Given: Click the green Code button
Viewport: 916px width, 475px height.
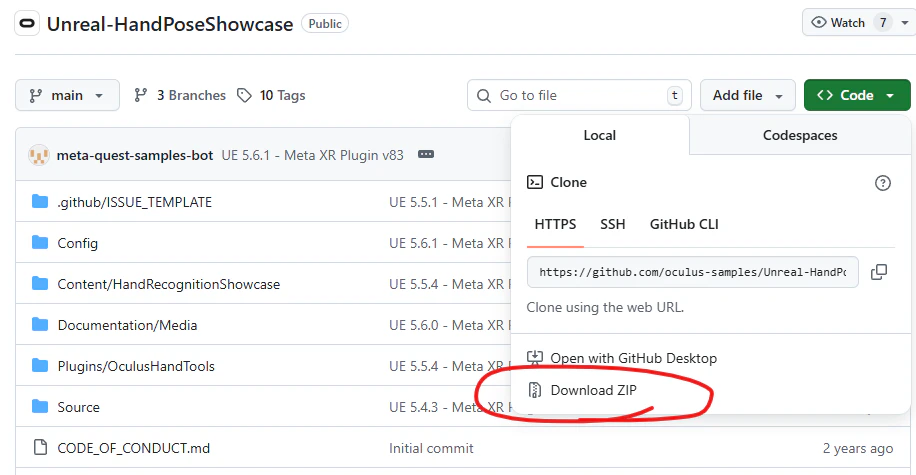Looking at the screenshot, I should click(x=857, y=95).
